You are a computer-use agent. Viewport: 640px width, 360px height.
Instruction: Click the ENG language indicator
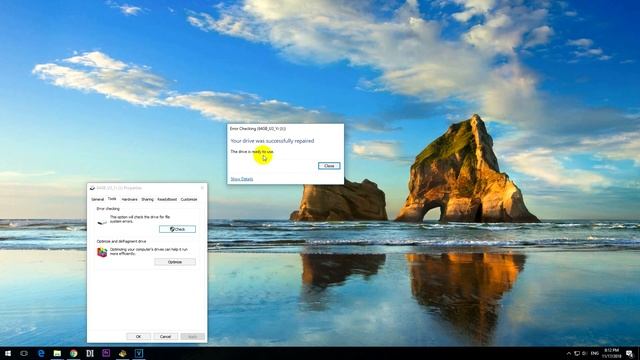[595, 353]
